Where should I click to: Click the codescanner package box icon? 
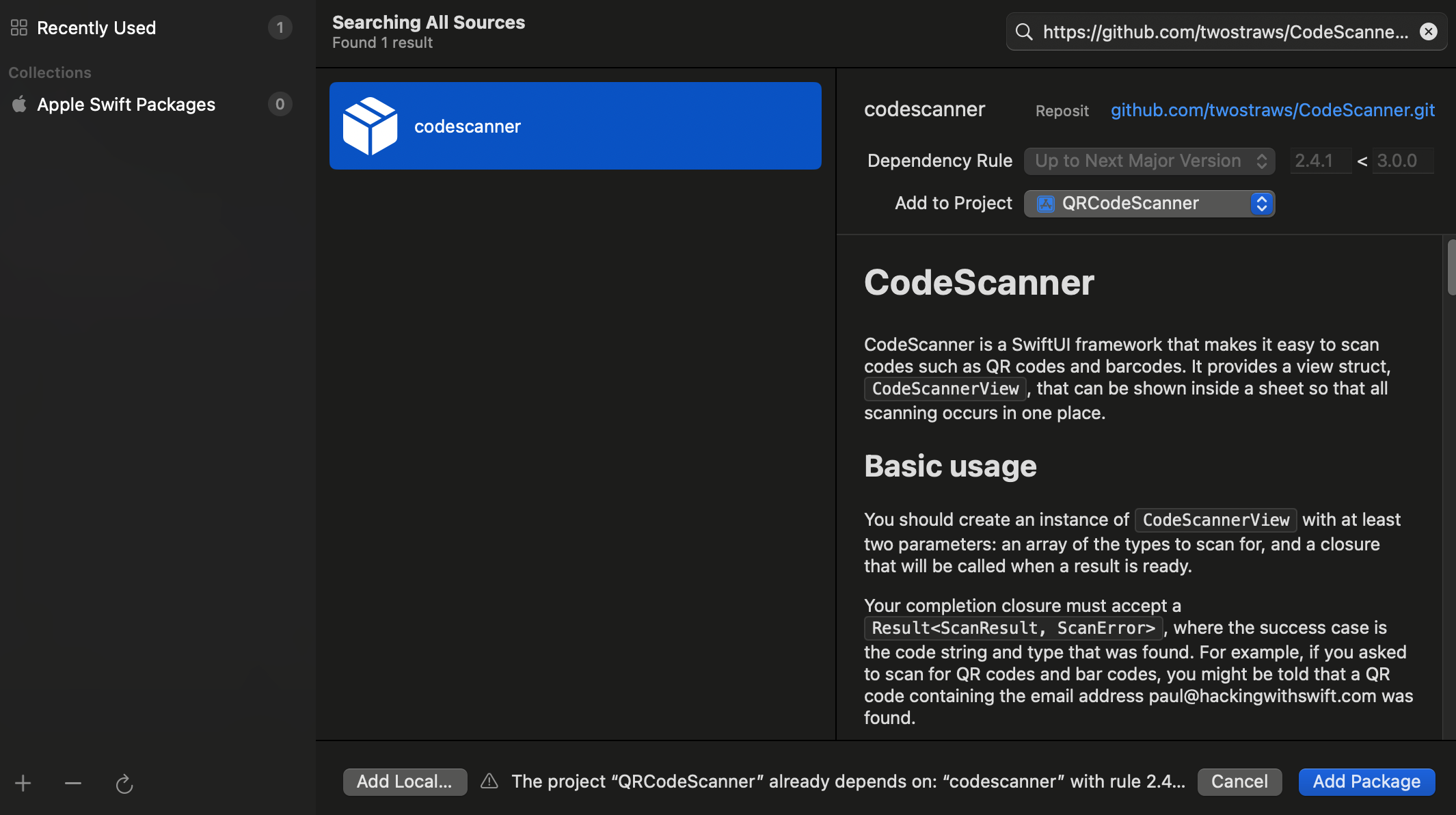[370, 126]
